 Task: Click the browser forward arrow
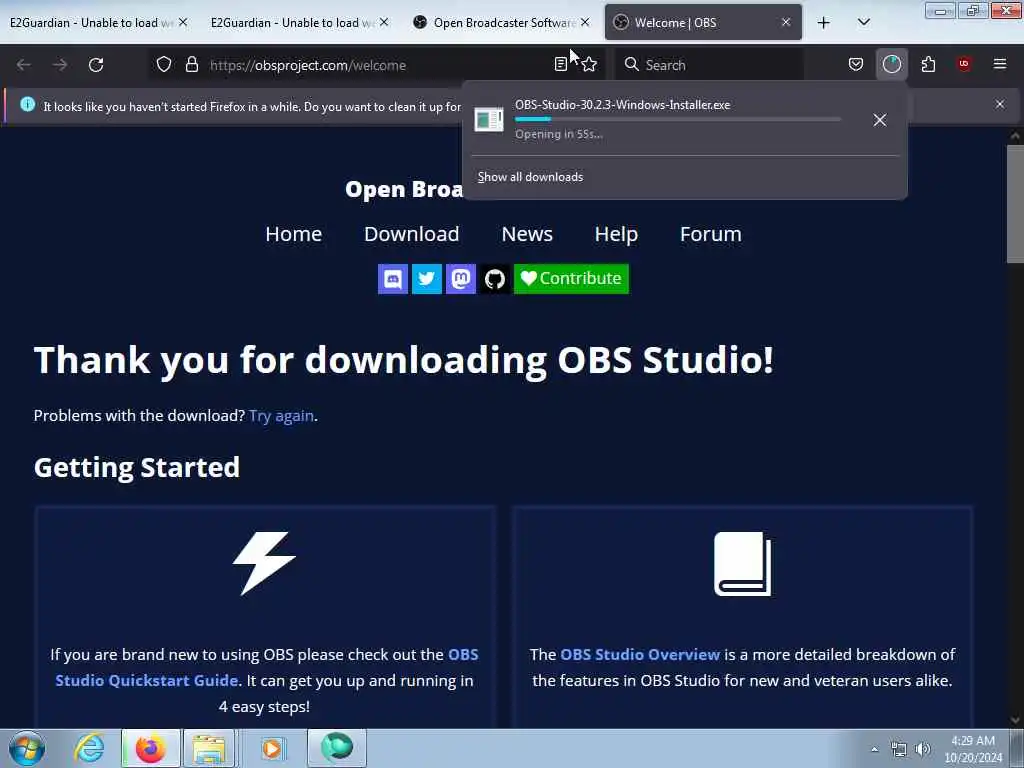click(59, 65)
